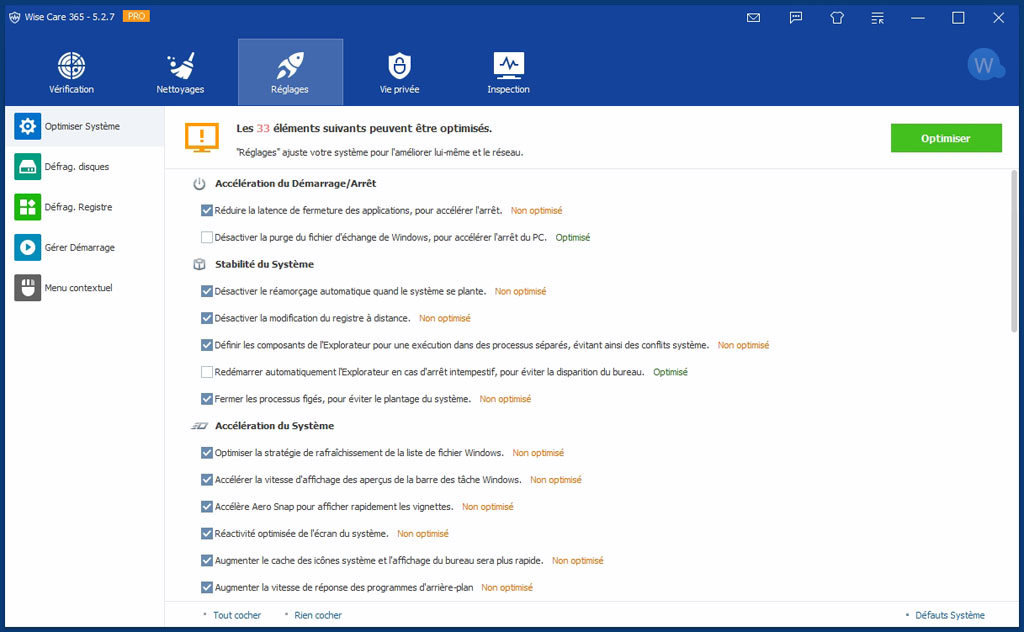Select the Réglages rocket tab
Screen dimensions: 1024x632
click(290, 72)
